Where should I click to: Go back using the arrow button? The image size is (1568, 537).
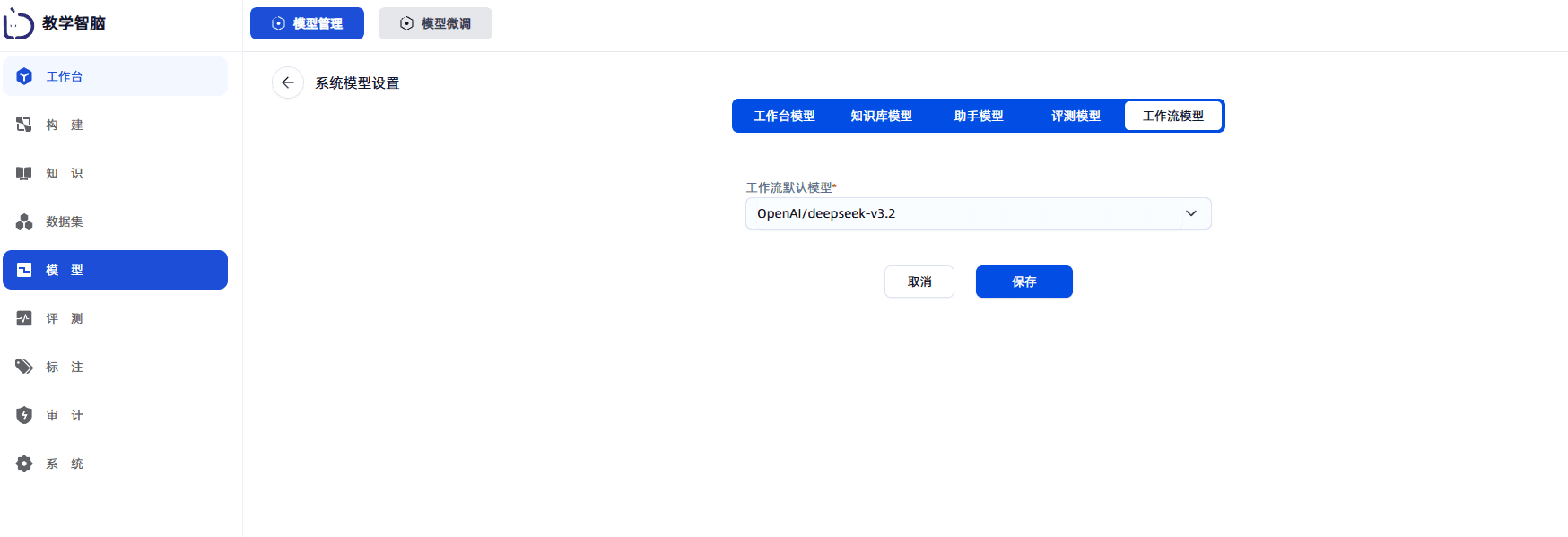288,82
